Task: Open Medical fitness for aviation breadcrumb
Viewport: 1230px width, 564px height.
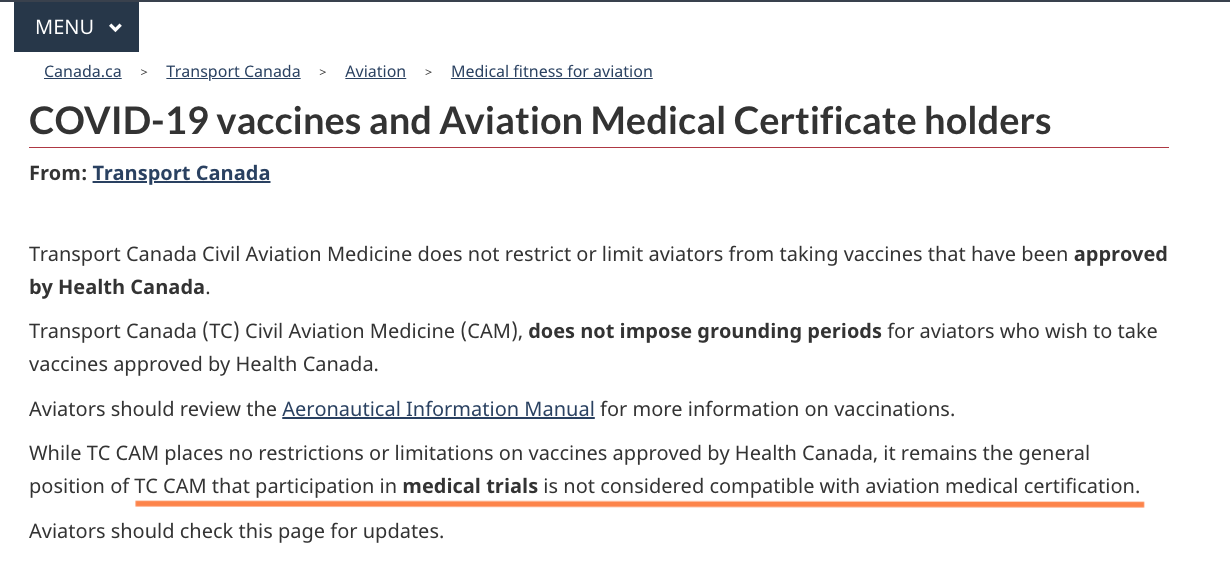Action: [551, 72]
